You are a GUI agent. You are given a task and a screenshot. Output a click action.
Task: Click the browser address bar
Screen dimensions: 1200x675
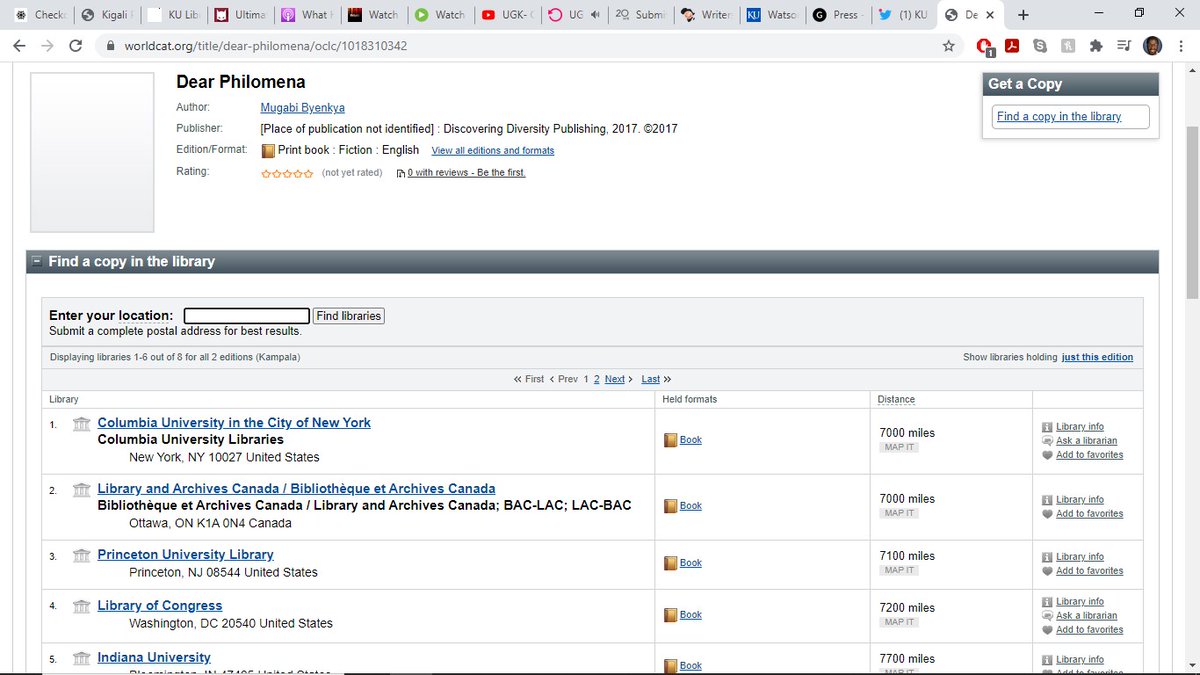click(x=520, y=46)
